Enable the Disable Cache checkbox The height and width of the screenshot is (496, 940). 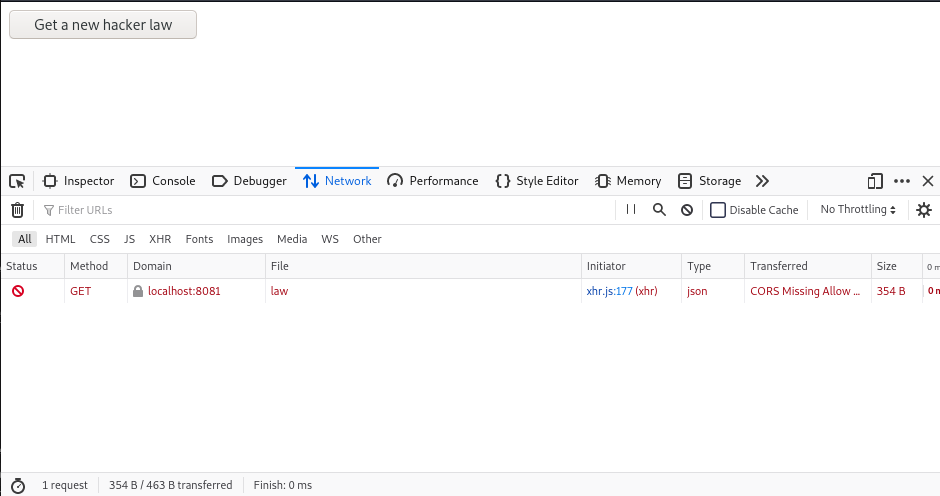[x=718, y=210]
